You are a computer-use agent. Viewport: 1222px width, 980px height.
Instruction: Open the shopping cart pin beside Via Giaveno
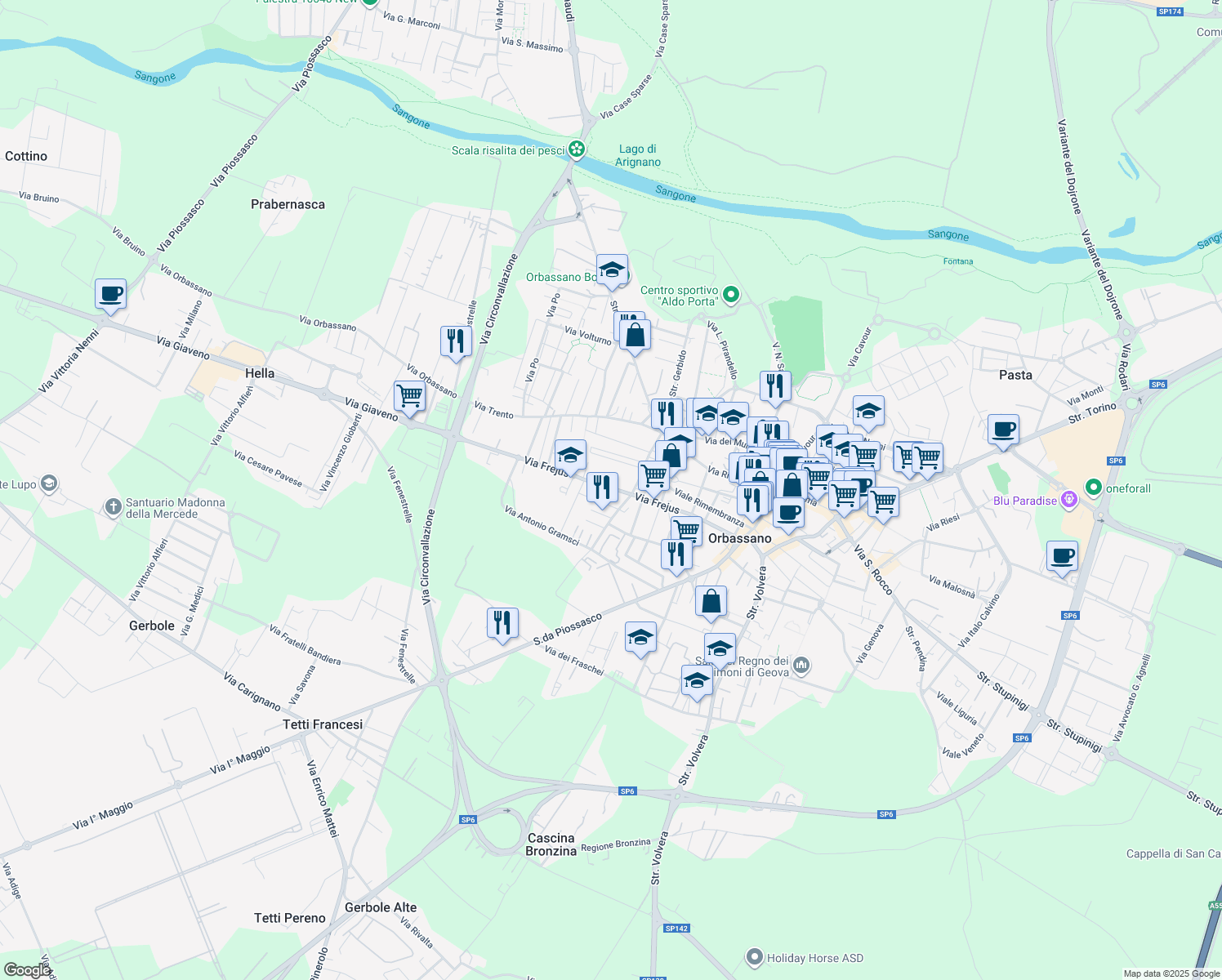tap(408, 398)
